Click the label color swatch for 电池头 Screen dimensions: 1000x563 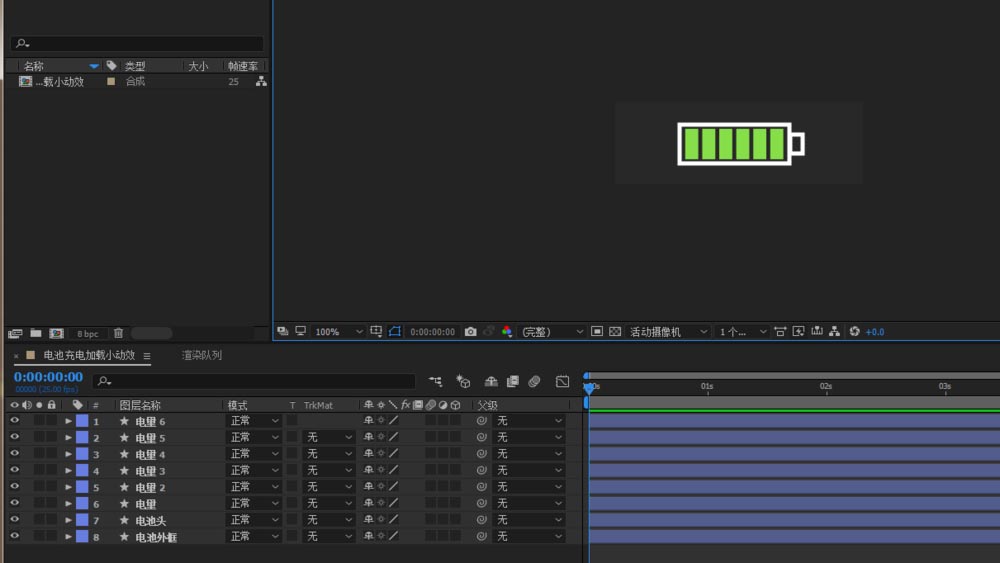[x=82, y=520]
